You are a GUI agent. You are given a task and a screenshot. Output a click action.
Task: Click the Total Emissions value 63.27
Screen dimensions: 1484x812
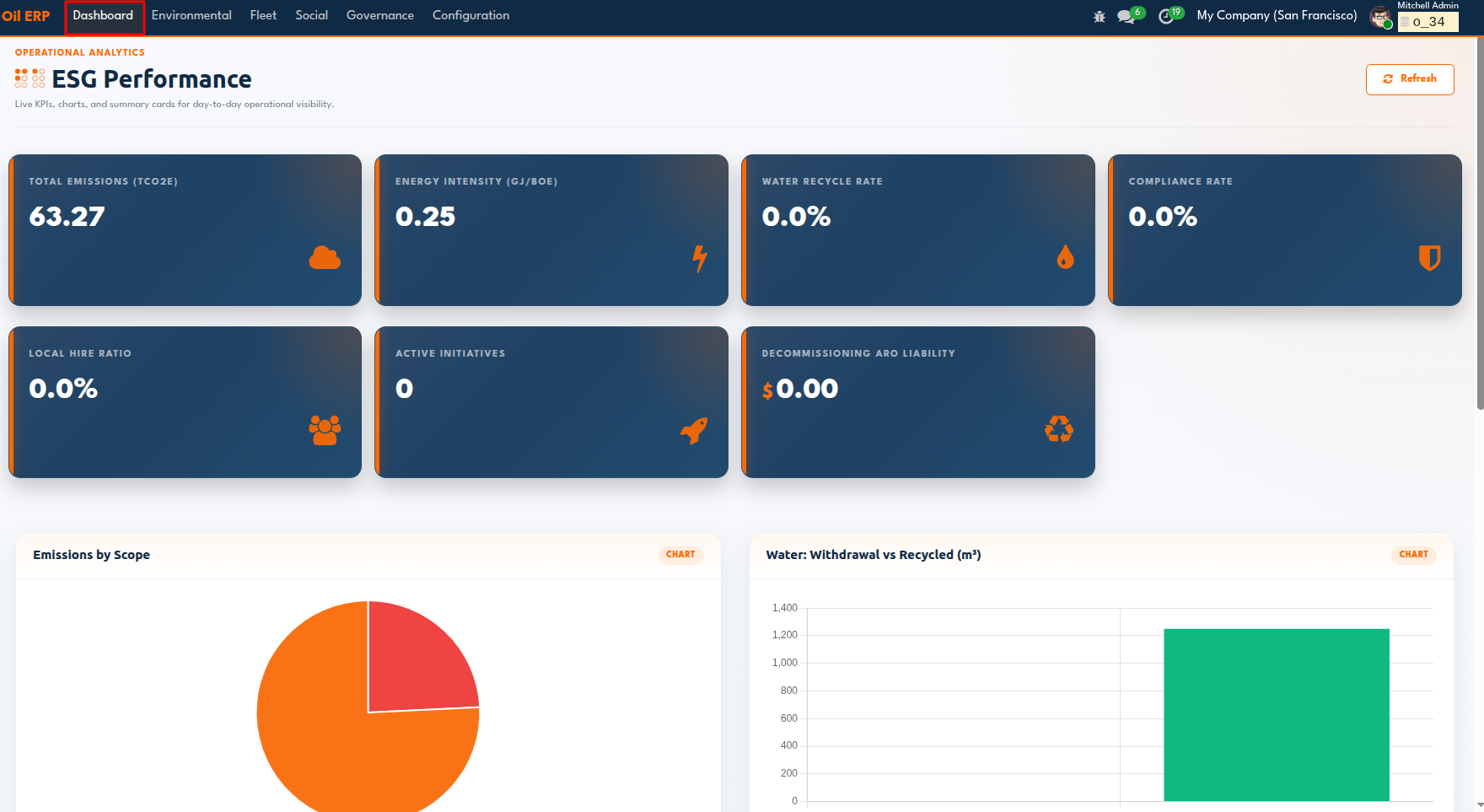[67, 217]
